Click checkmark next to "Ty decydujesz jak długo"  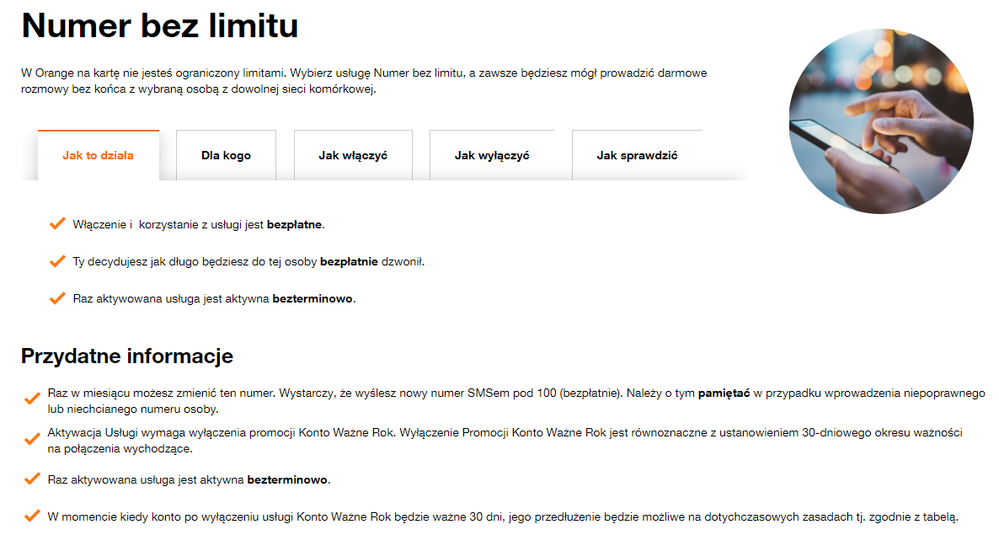click(x=57, y=261)
